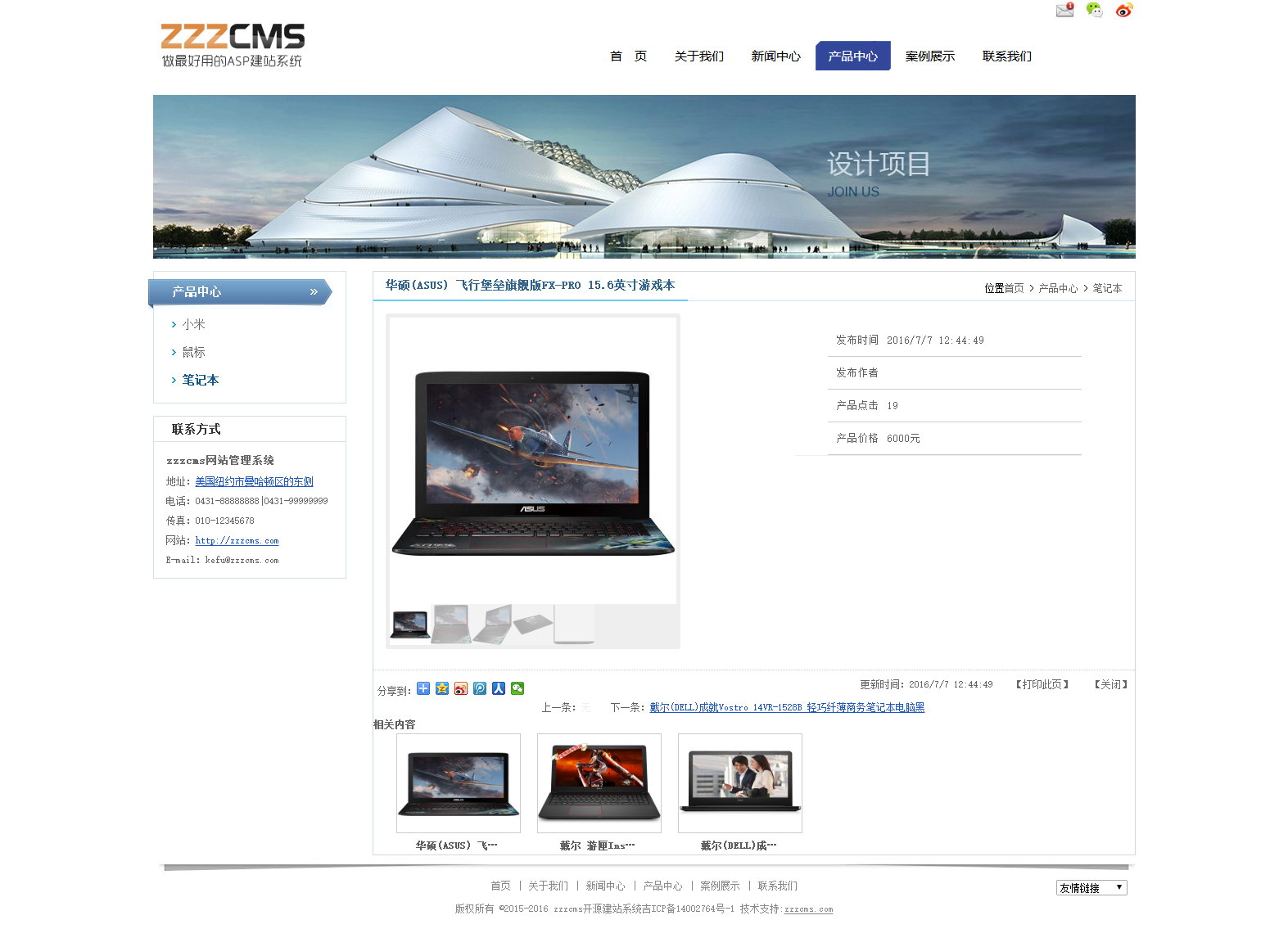This screenshot has width=1288, height=938.
Task: Click the product price value 6000元
Action: tap(903, 439)
